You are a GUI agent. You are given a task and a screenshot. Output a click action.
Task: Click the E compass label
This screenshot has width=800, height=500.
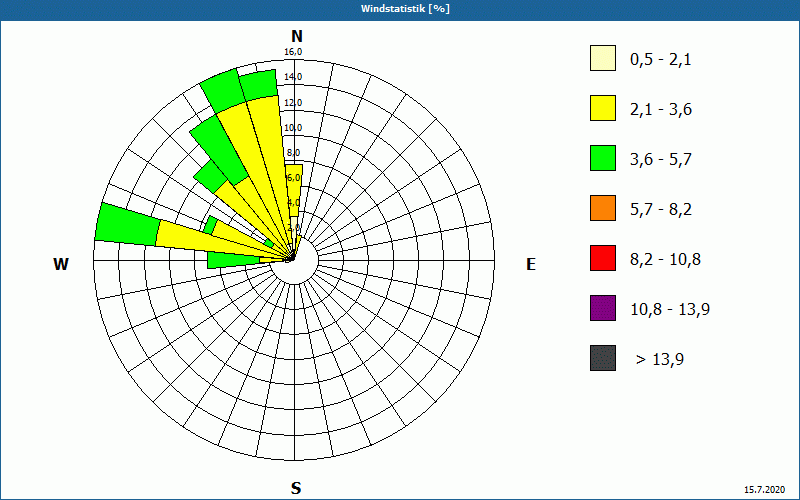tap(531, 264)
